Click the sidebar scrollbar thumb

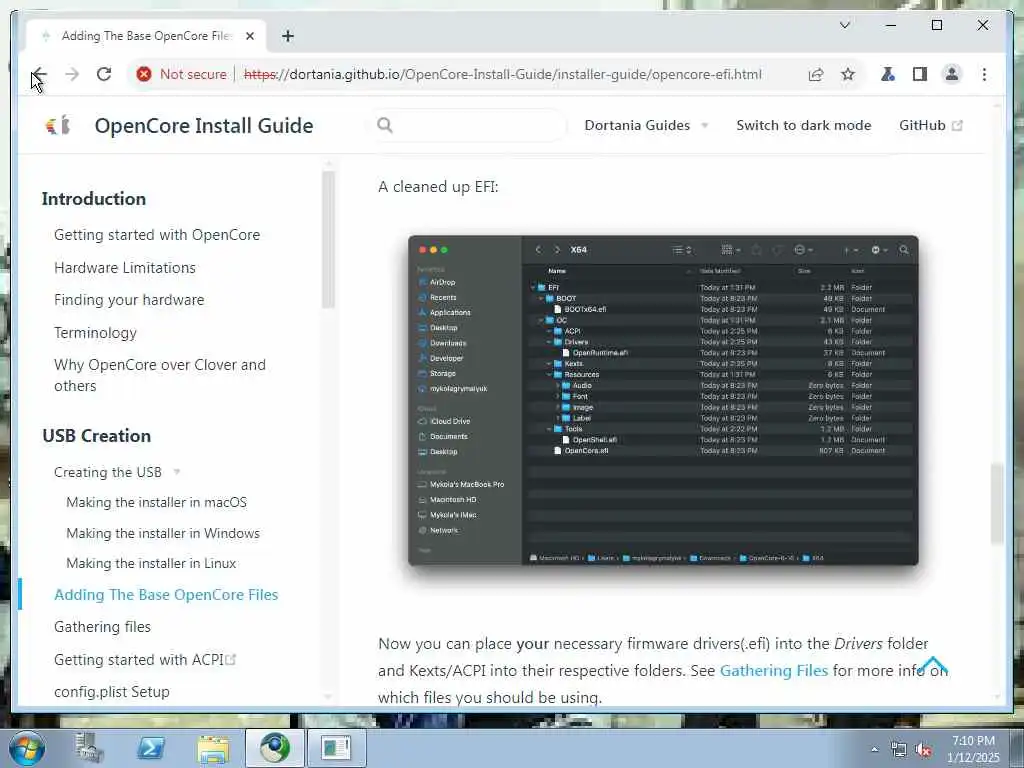coord(328,239)
